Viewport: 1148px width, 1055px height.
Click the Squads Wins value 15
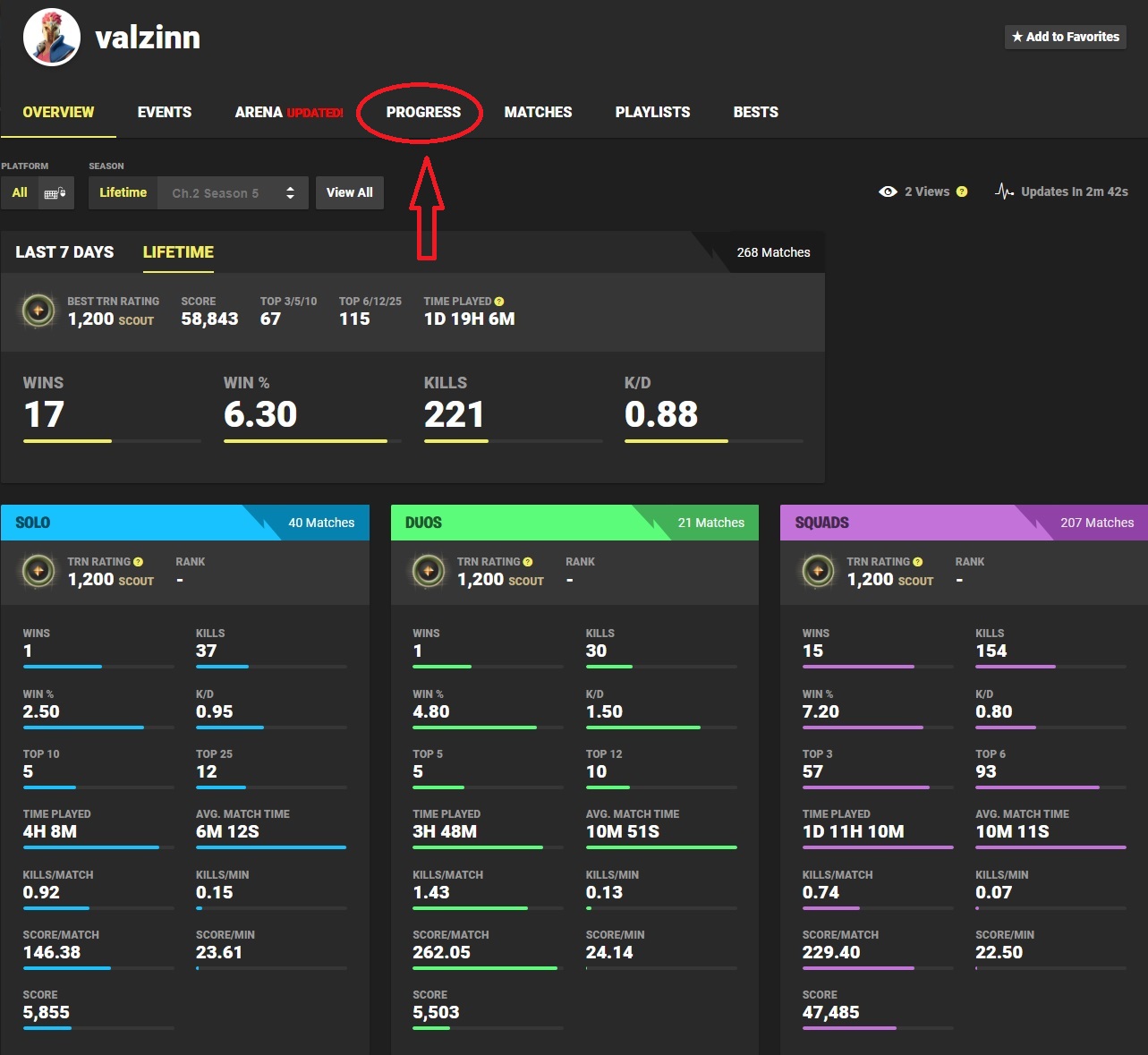[x=812, y=651]
